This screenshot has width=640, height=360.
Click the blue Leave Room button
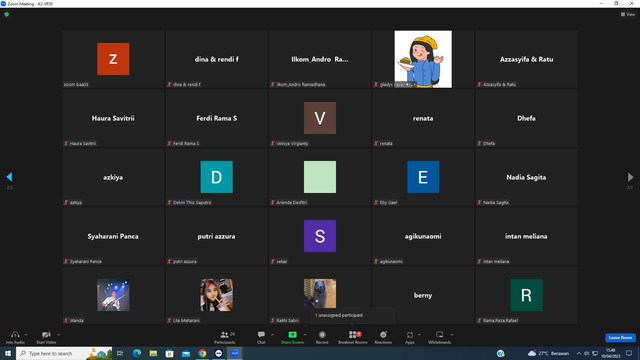point(620,338)
